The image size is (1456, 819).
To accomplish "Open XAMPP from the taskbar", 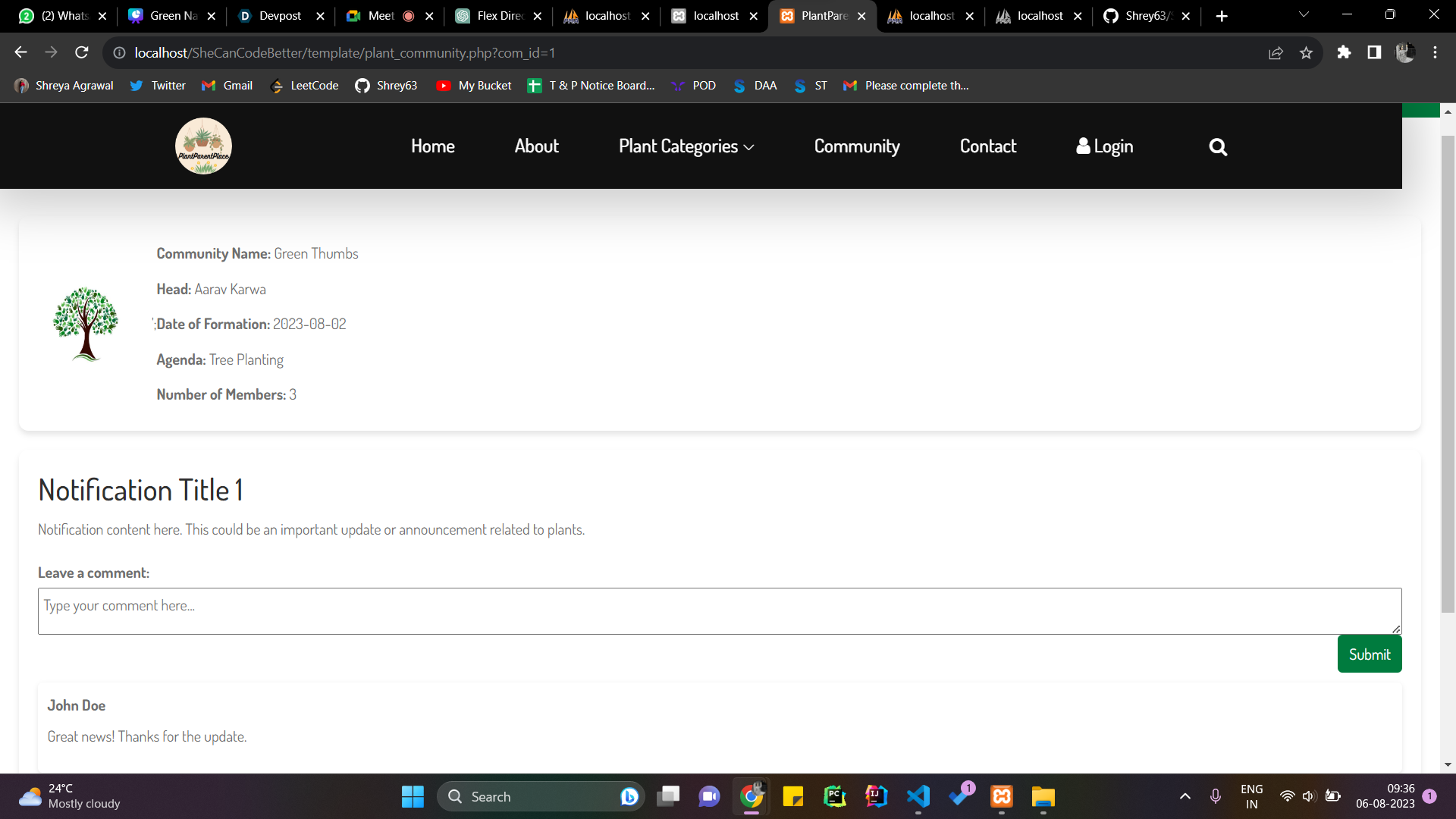I will (x=1002, y=796).
